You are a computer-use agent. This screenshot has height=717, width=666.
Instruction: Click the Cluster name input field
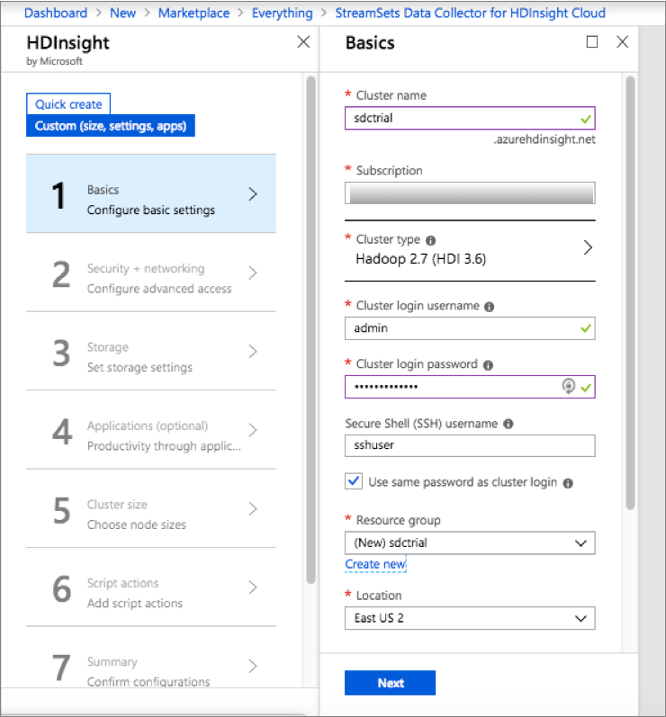click(x=460, y=117)
